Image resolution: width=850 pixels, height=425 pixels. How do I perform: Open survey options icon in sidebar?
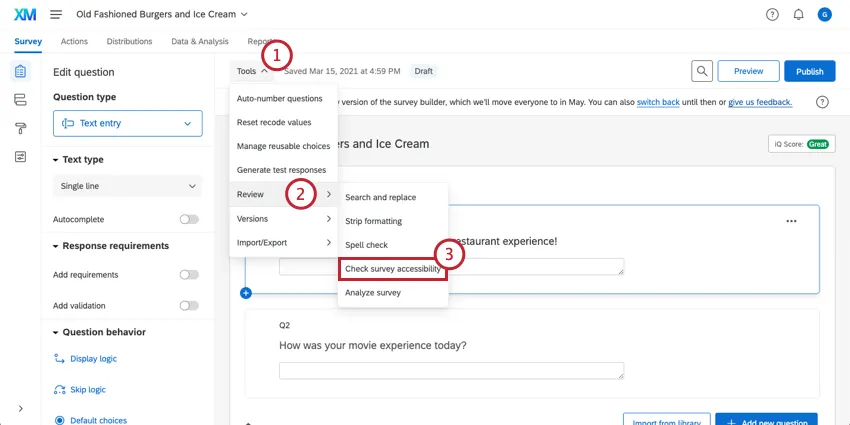pos(20,157)
